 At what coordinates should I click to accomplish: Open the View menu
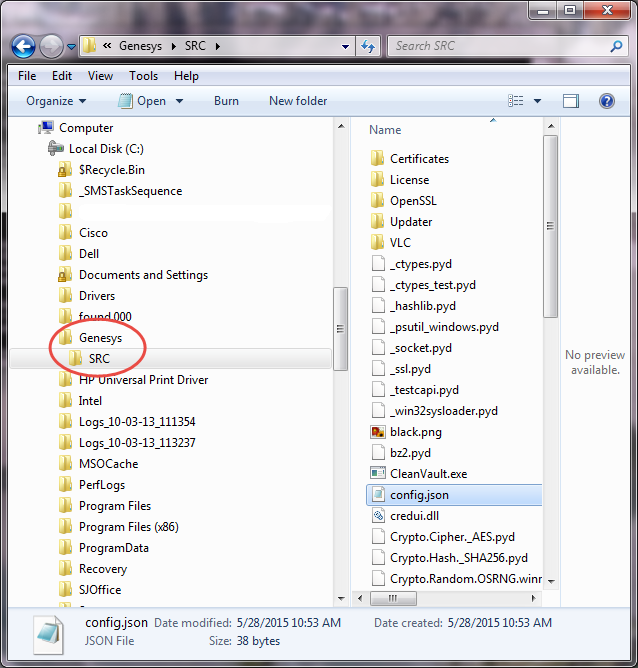(100, 76)
